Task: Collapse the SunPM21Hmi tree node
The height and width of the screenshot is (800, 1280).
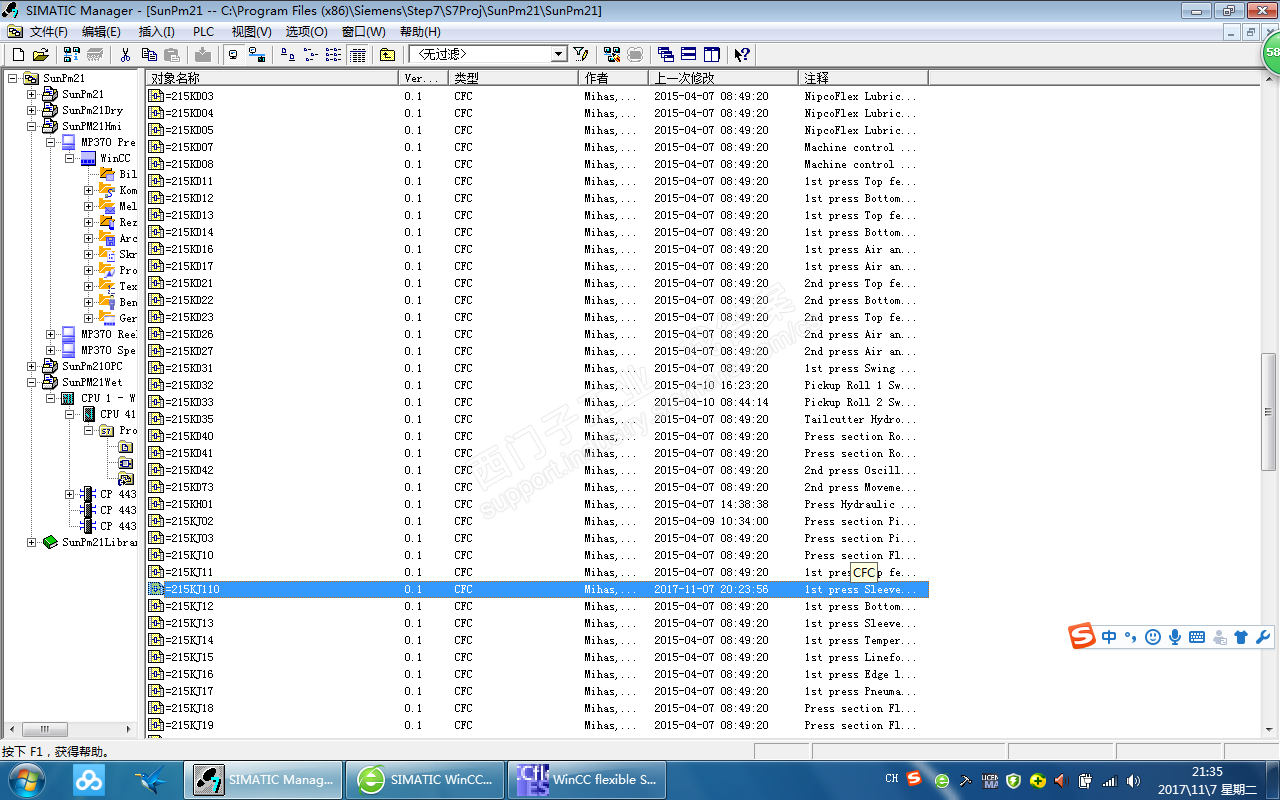Action: [x=32, y=126]
